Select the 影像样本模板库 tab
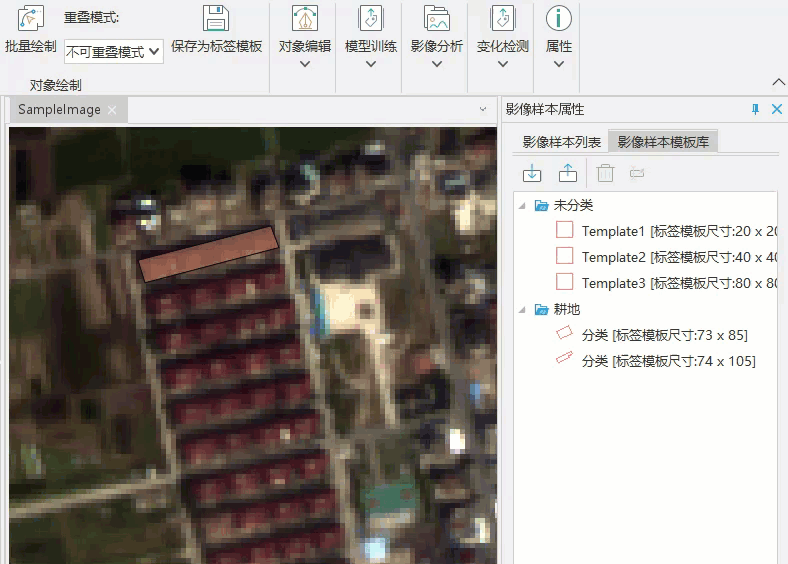788x564 pixels. pos(663,142)
